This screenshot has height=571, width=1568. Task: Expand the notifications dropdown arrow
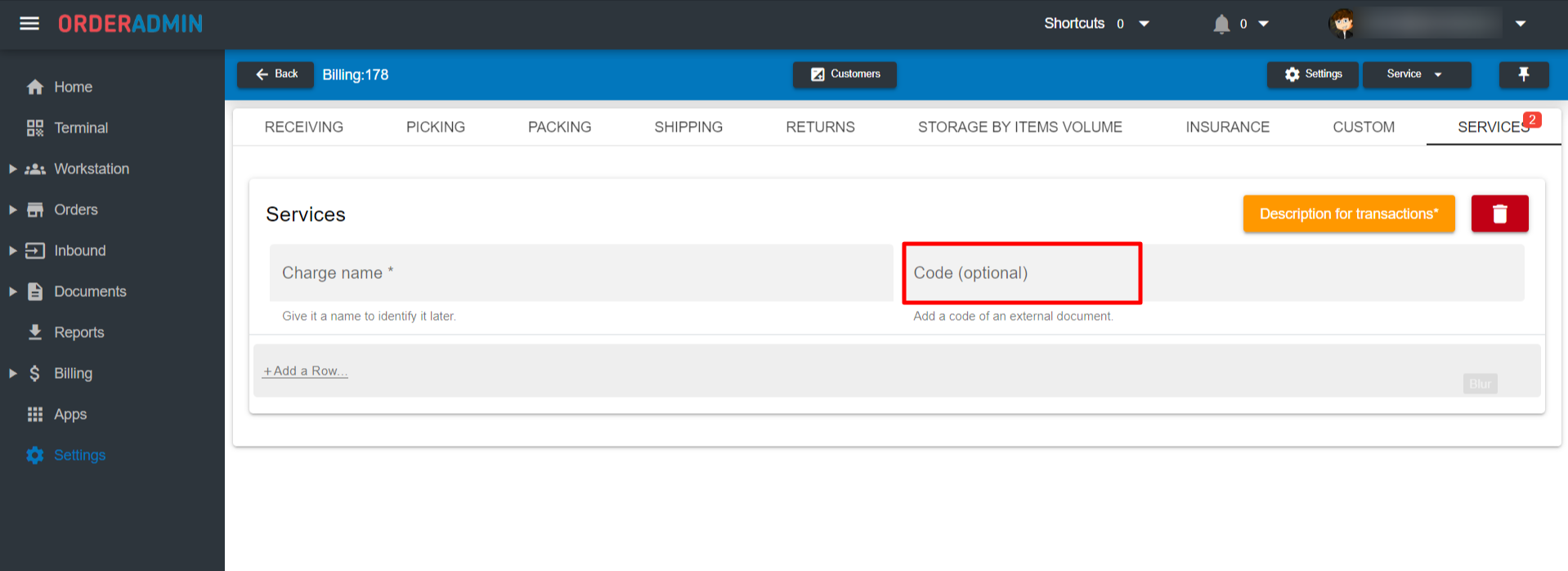(x=1263, y=24)
